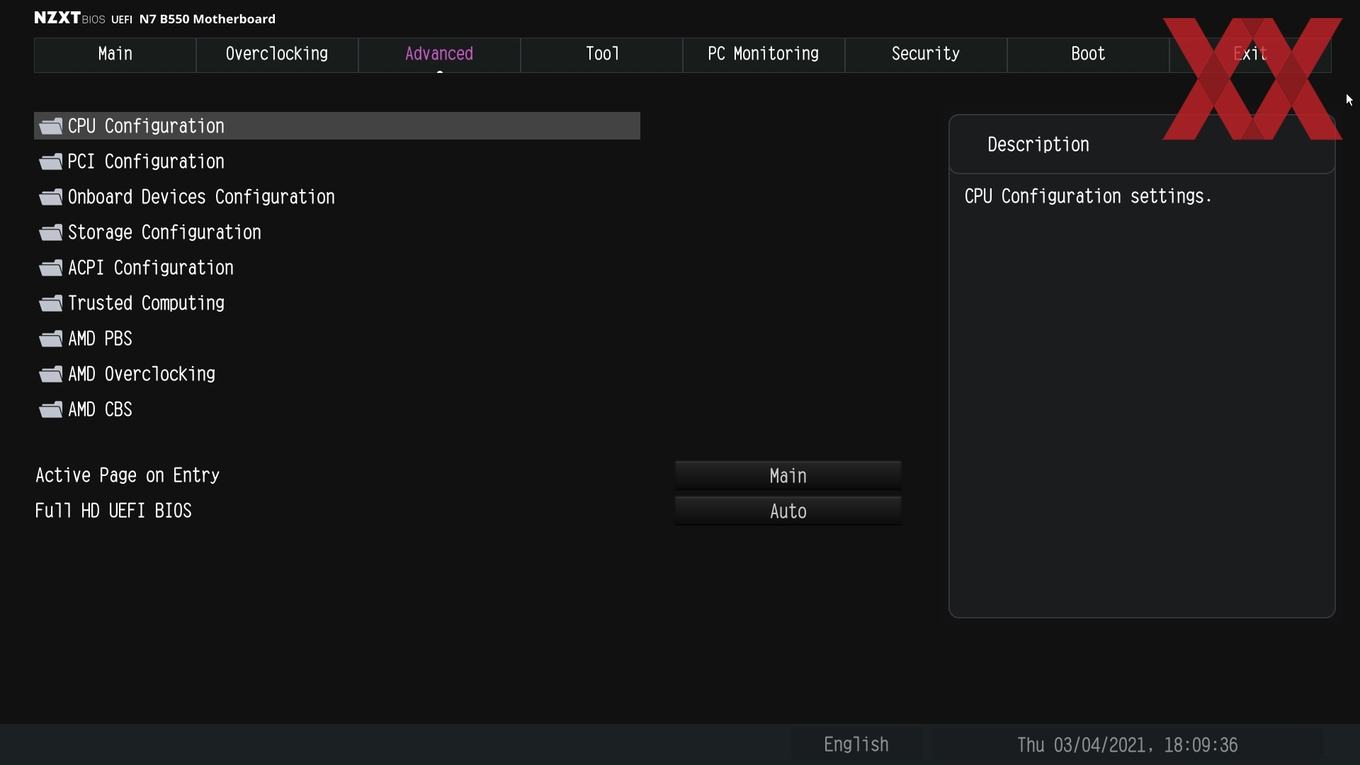Click the Storage Configuration folder icon
The height and width of the screenshot is (765, 1360).
51,232
